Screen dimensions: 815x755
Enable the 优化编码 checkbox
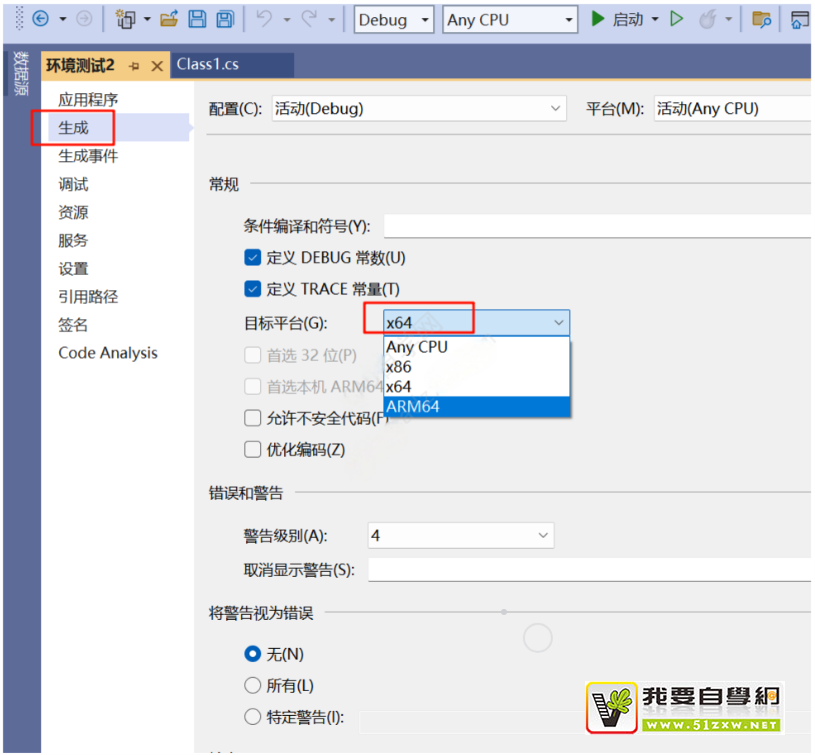[252, 449]
